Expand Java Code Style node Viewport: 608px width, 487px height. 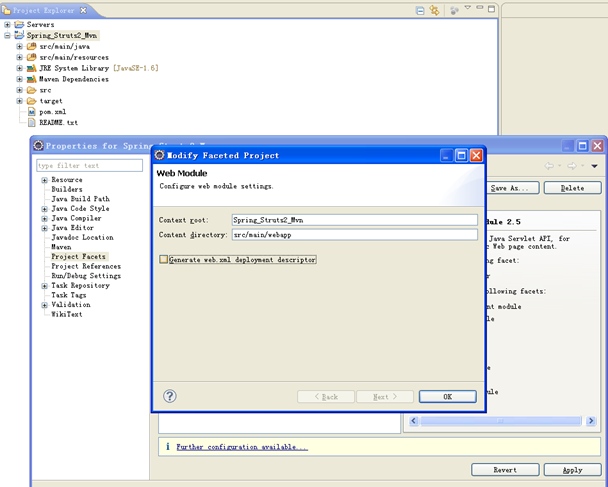tap(45, 209)
